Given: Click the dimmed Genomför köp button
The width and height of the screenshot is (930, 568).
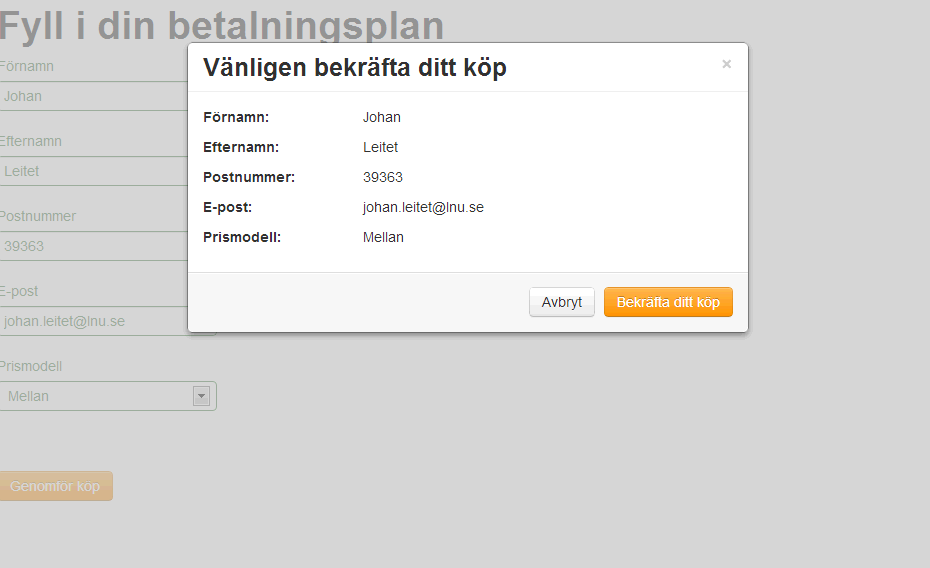Looking at the screenshot, I should tap(55, 486).
